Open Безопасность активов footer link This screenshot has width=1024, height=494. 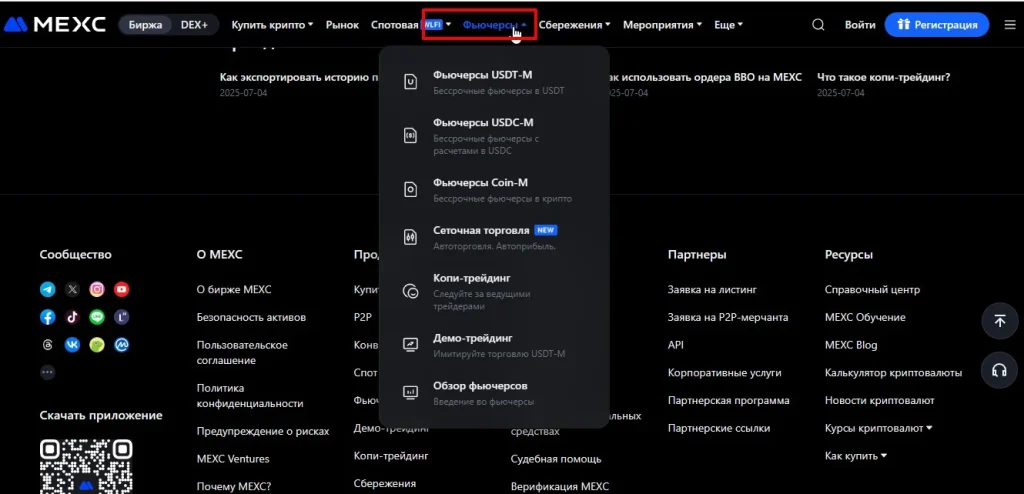(251, 317)
